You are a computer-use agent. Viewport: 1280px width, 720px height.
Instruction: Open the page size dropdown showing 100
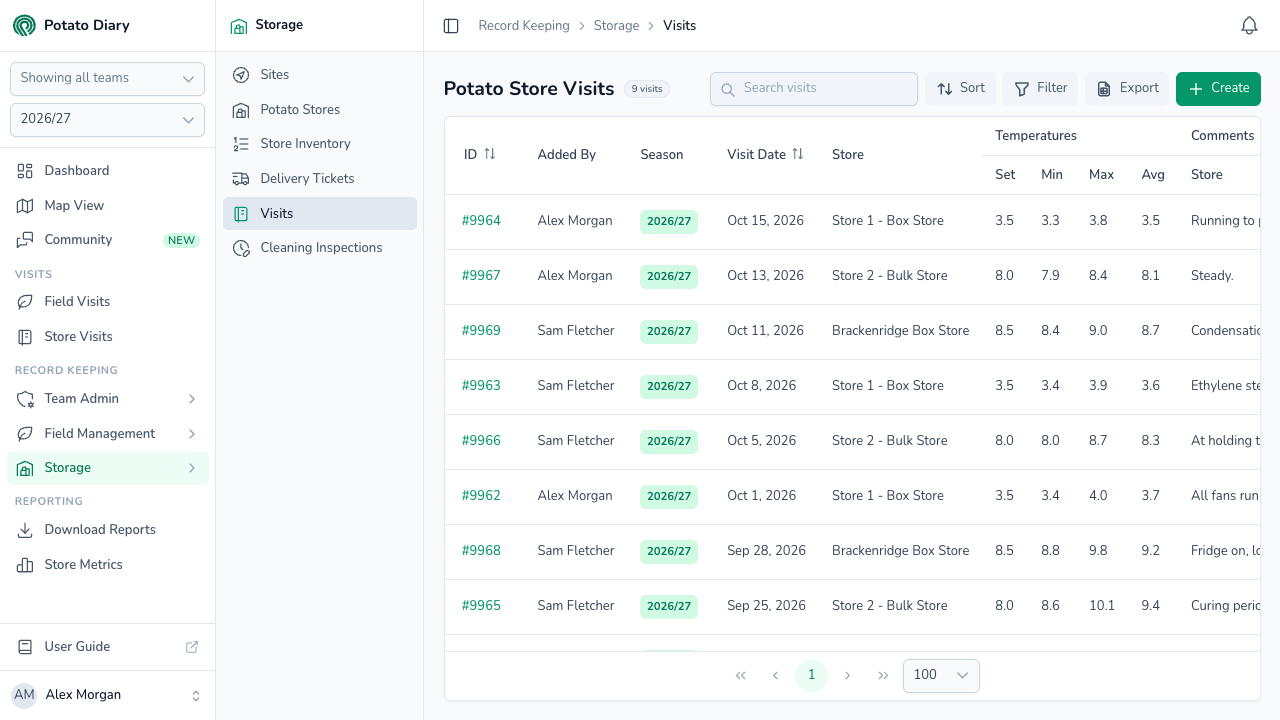click(x=941, y=675)
